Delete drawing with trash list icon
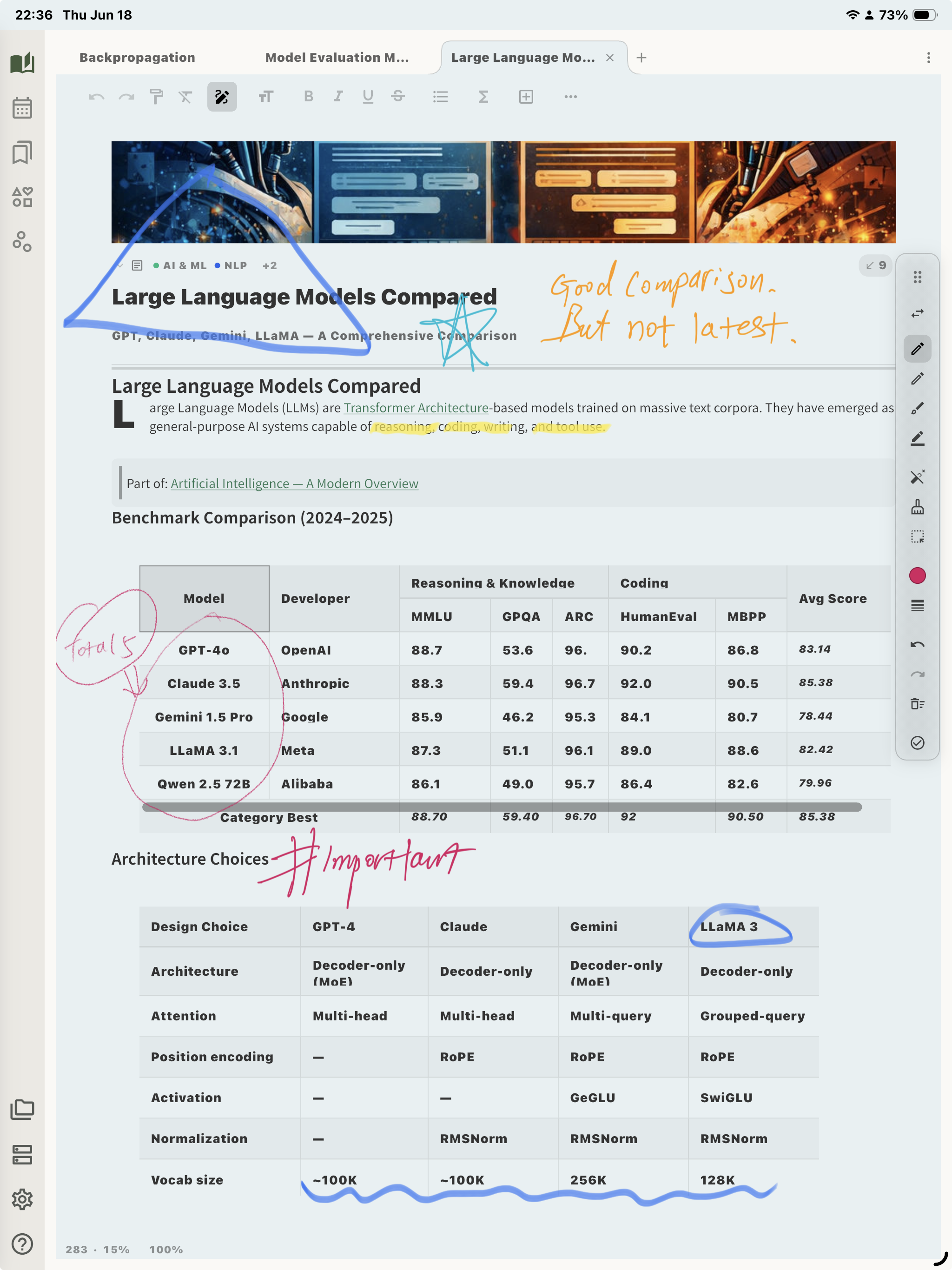The image size is (952, 1270). coord(917,704)
